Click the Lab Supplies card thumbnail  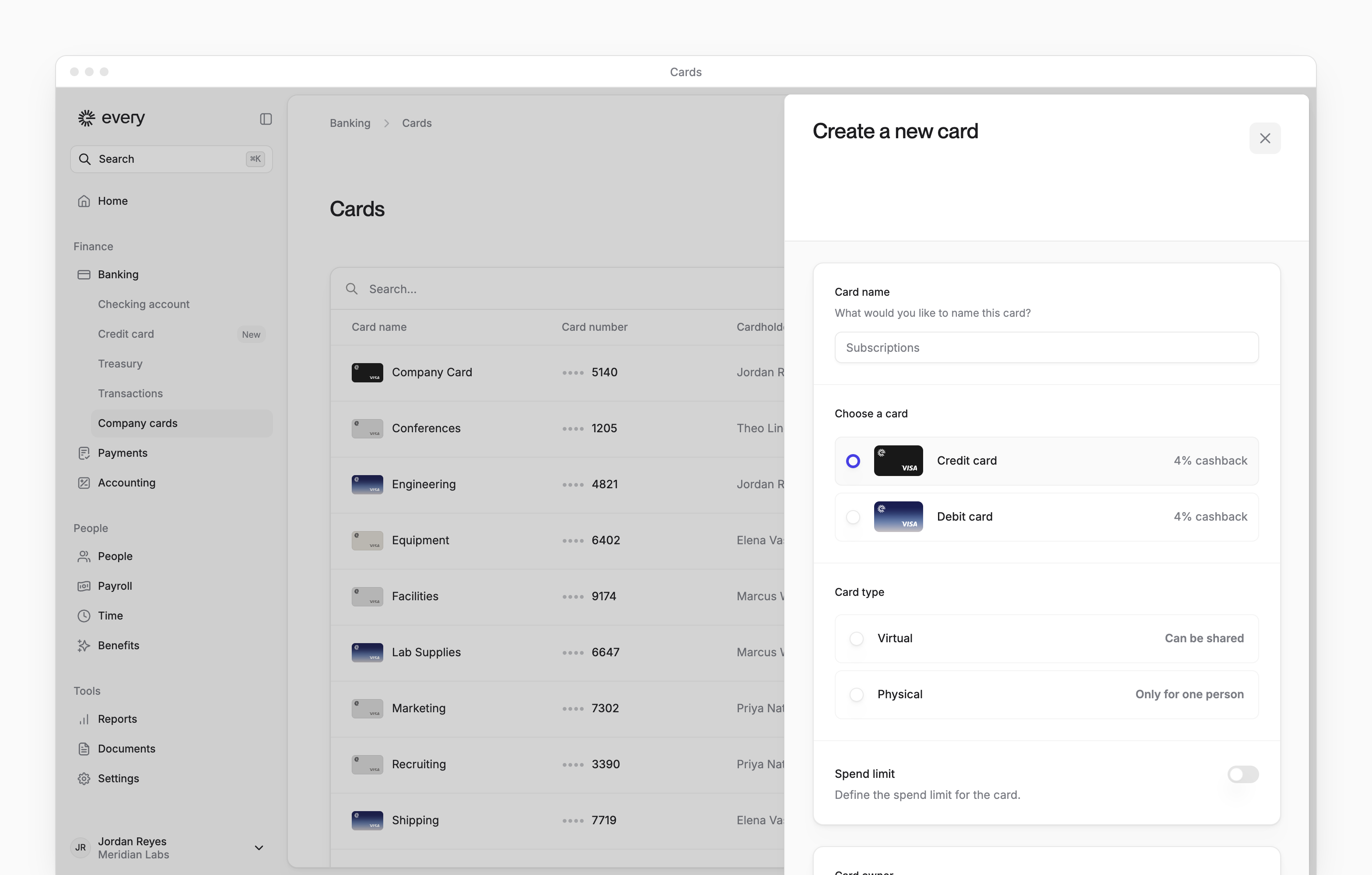point(367,652)
